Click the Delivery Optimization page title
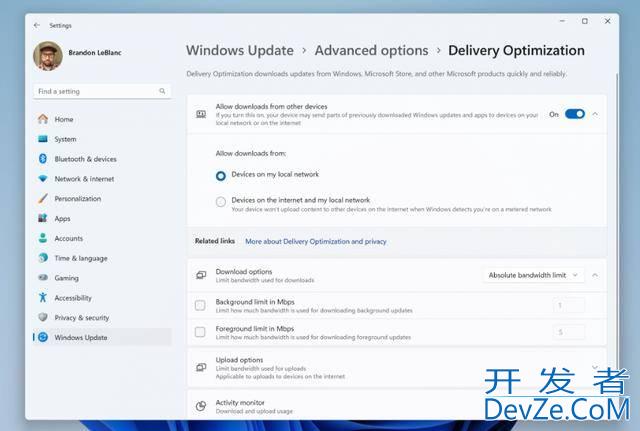The height and width of the screenshot is (431, 640). (516, 50)
